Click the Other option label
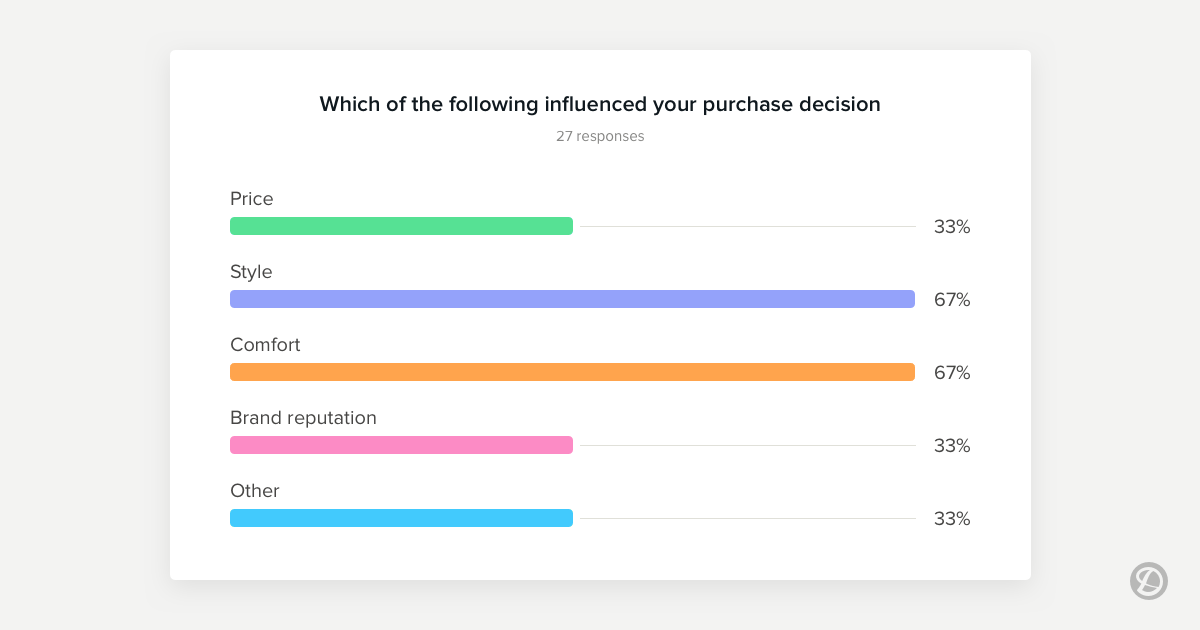1200x630 pixels. pyautogui.click(x=255, y=491)
